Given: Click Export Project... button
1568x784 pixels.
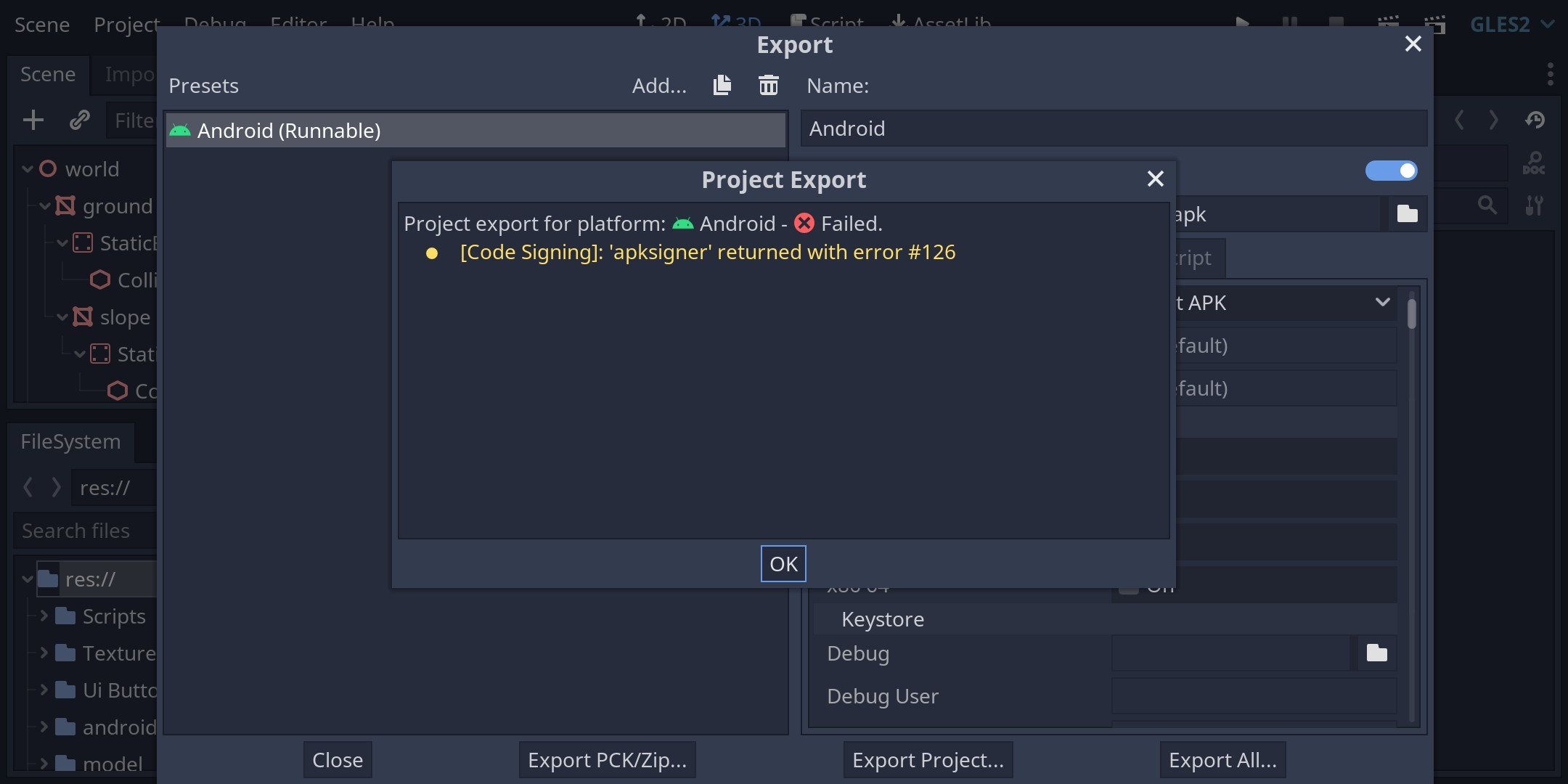Looking at the screenshot, I should tap(928, 760).
